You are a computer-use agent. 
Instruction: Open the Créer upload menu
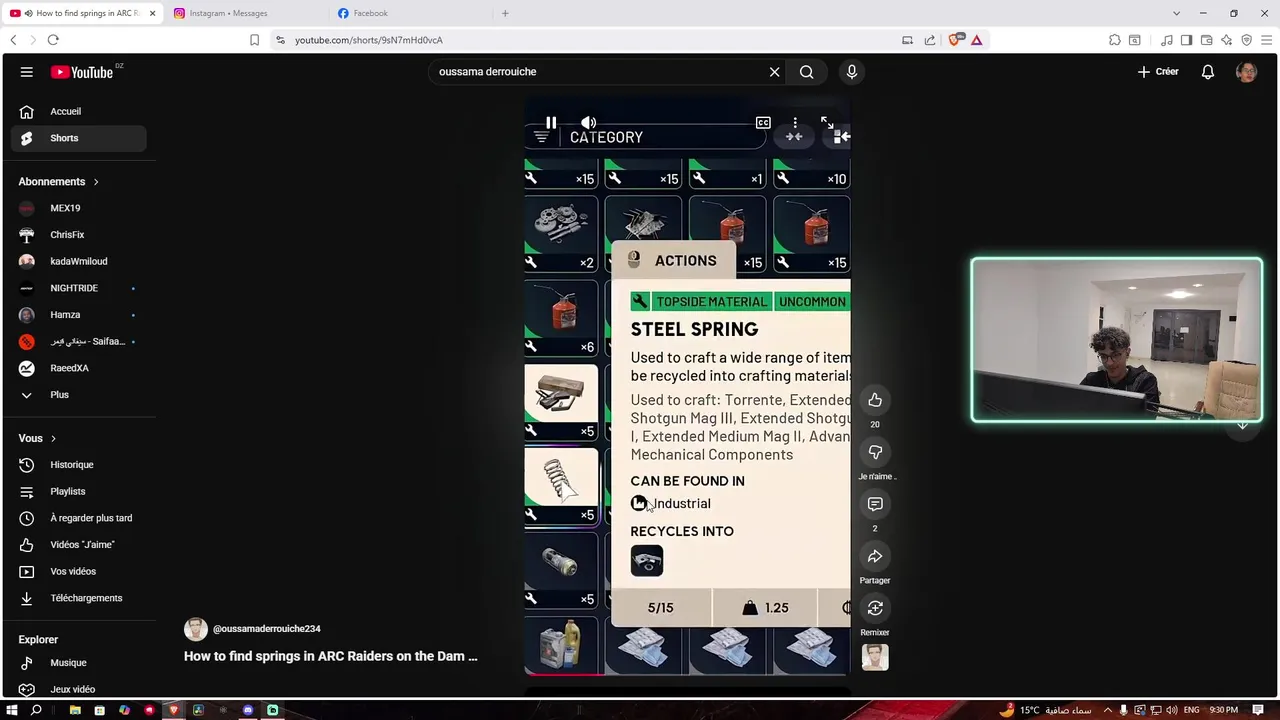pos(1158,72)
